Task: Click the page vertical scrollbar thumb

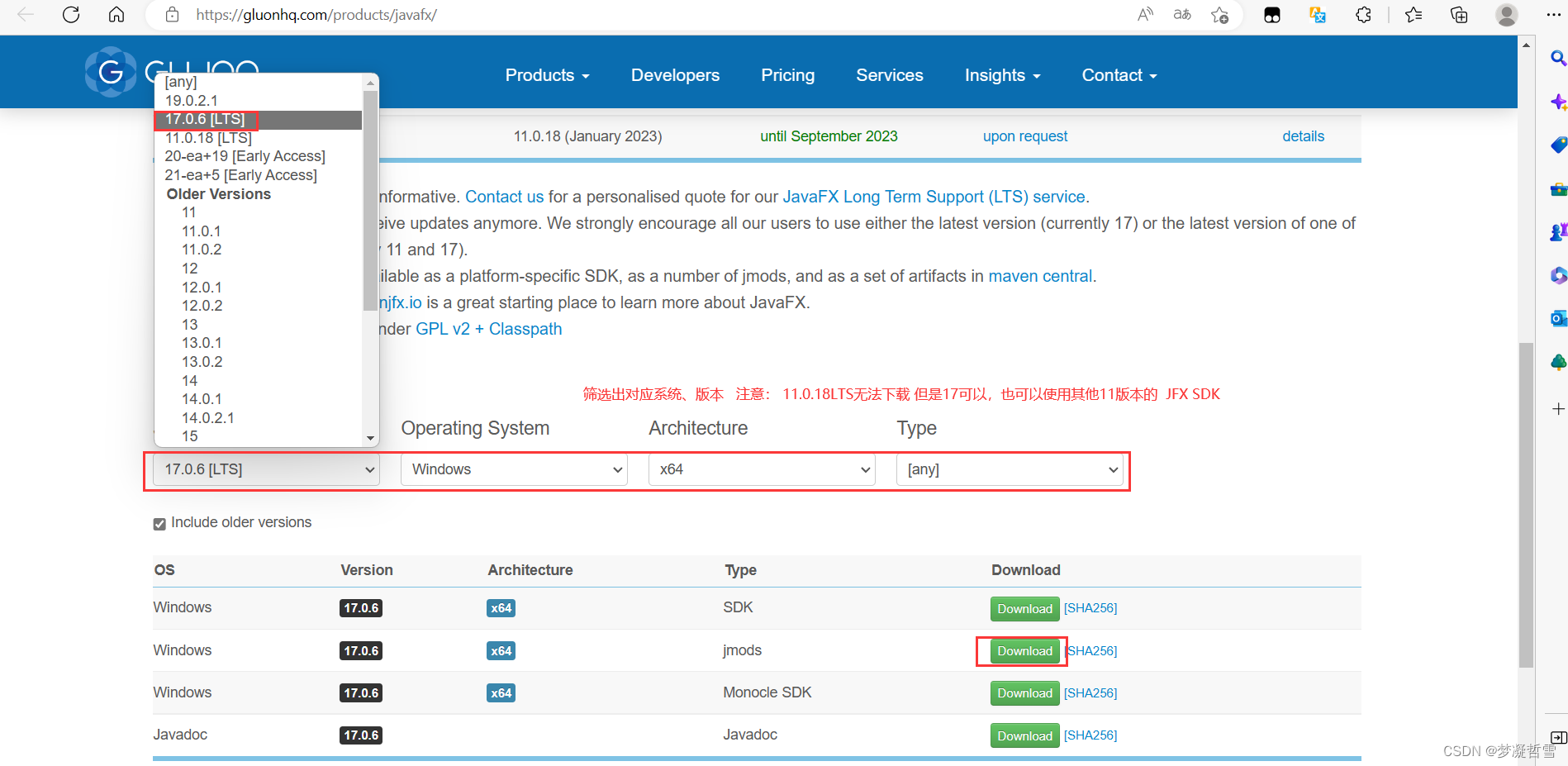Action: pos(1526,504)
